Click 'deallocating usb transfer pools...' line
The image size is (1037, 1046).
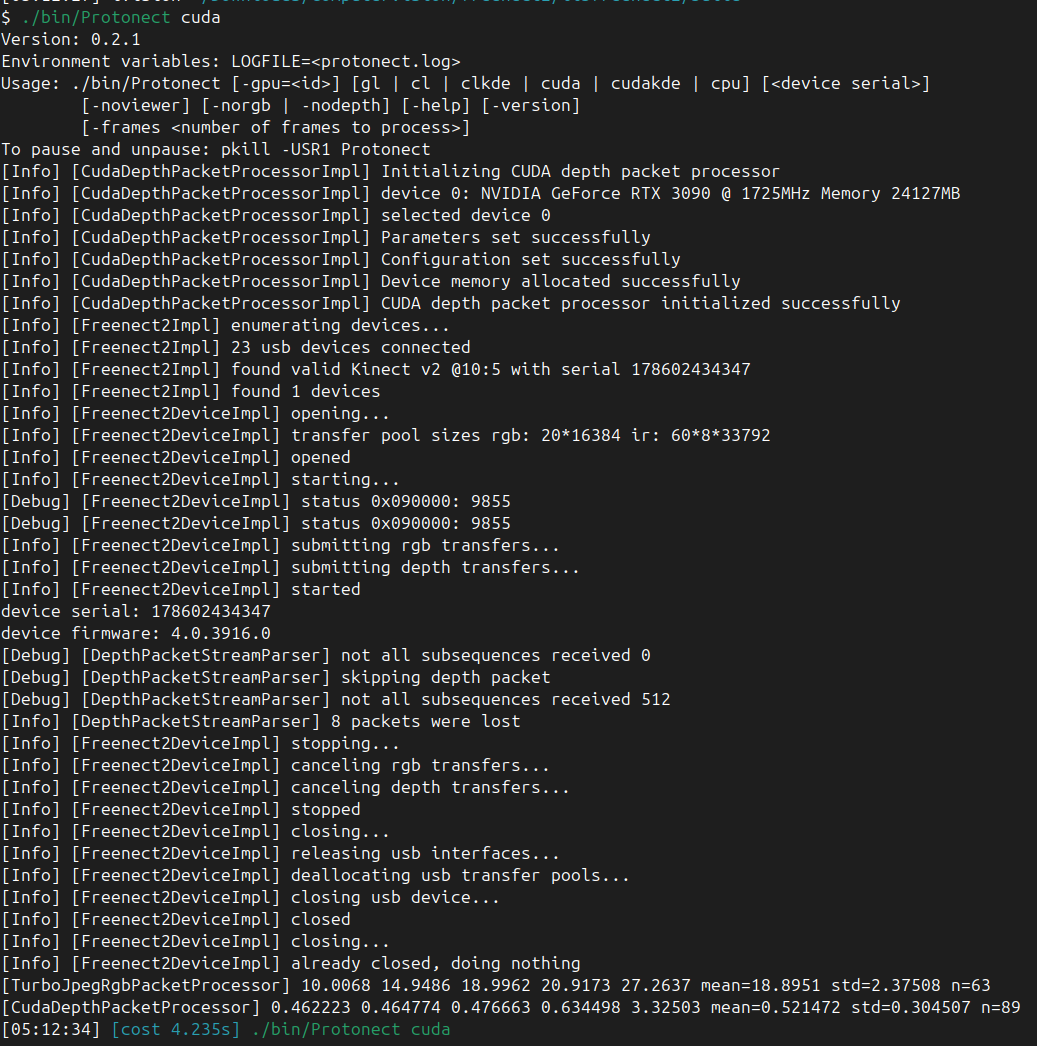(315, 876)
